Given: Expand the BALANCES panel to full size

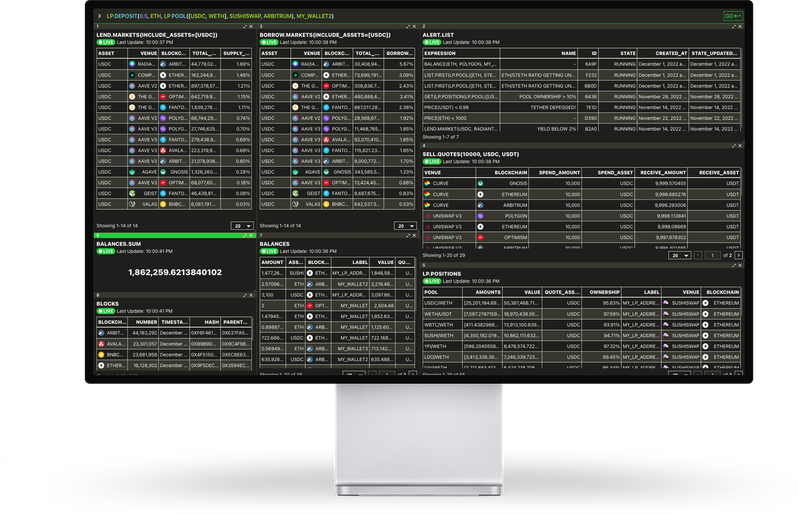Looking at the screenshot, I should point(408,235).
